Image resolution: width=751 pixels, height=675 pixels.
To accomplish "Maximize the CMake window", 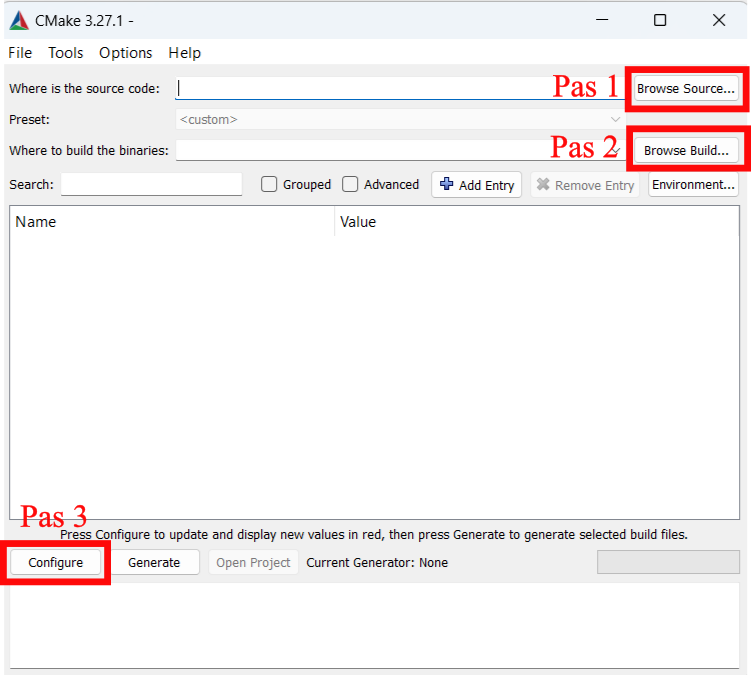I will [x=660, y=20].
